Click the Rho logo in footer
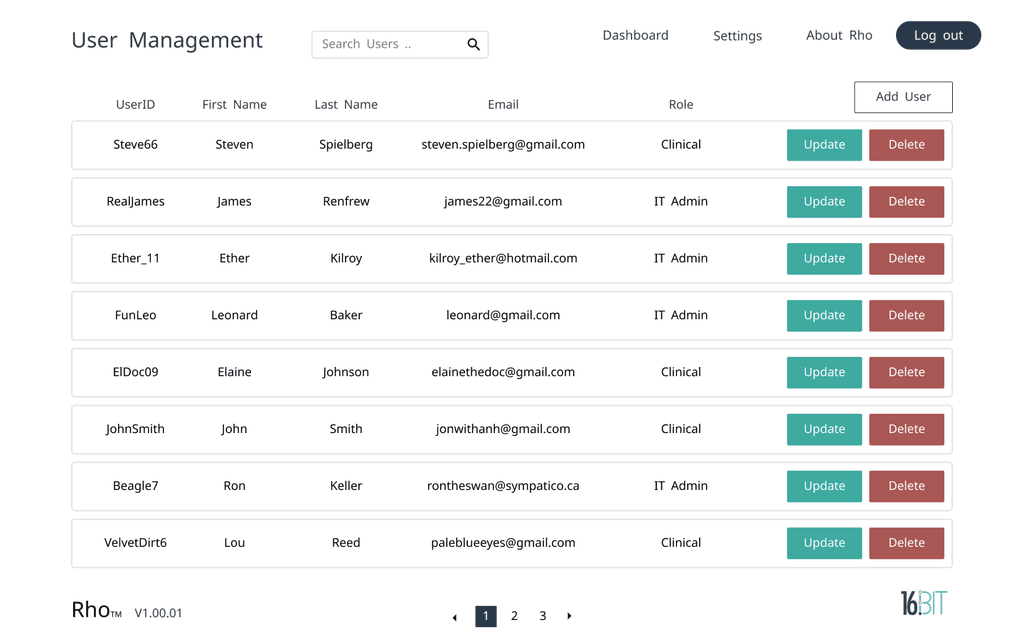This screenshot has height=640, width=1024. pos(97,610)
